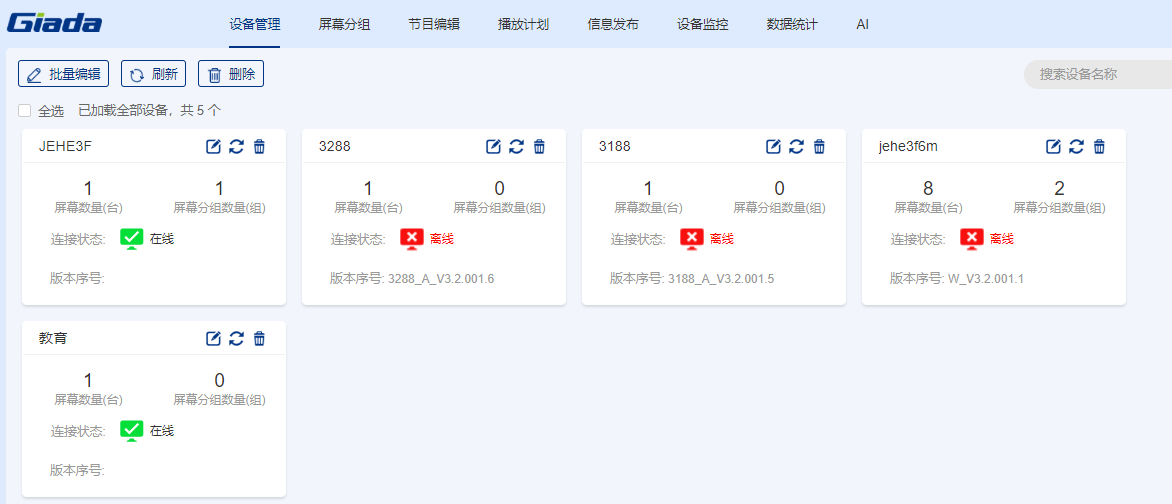Click refresh icon on jehe3f6m card
The height and width of the screenshot is (504, 1172).
(1076, 147)
